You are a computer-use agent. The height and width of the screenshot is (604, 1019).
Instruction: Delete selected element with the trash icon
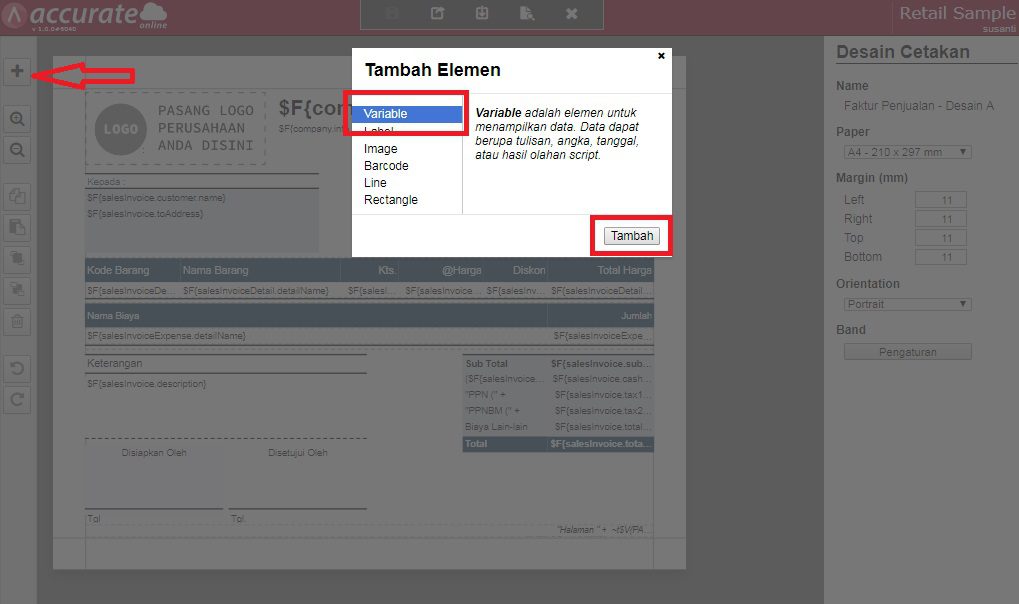[16, 320]
